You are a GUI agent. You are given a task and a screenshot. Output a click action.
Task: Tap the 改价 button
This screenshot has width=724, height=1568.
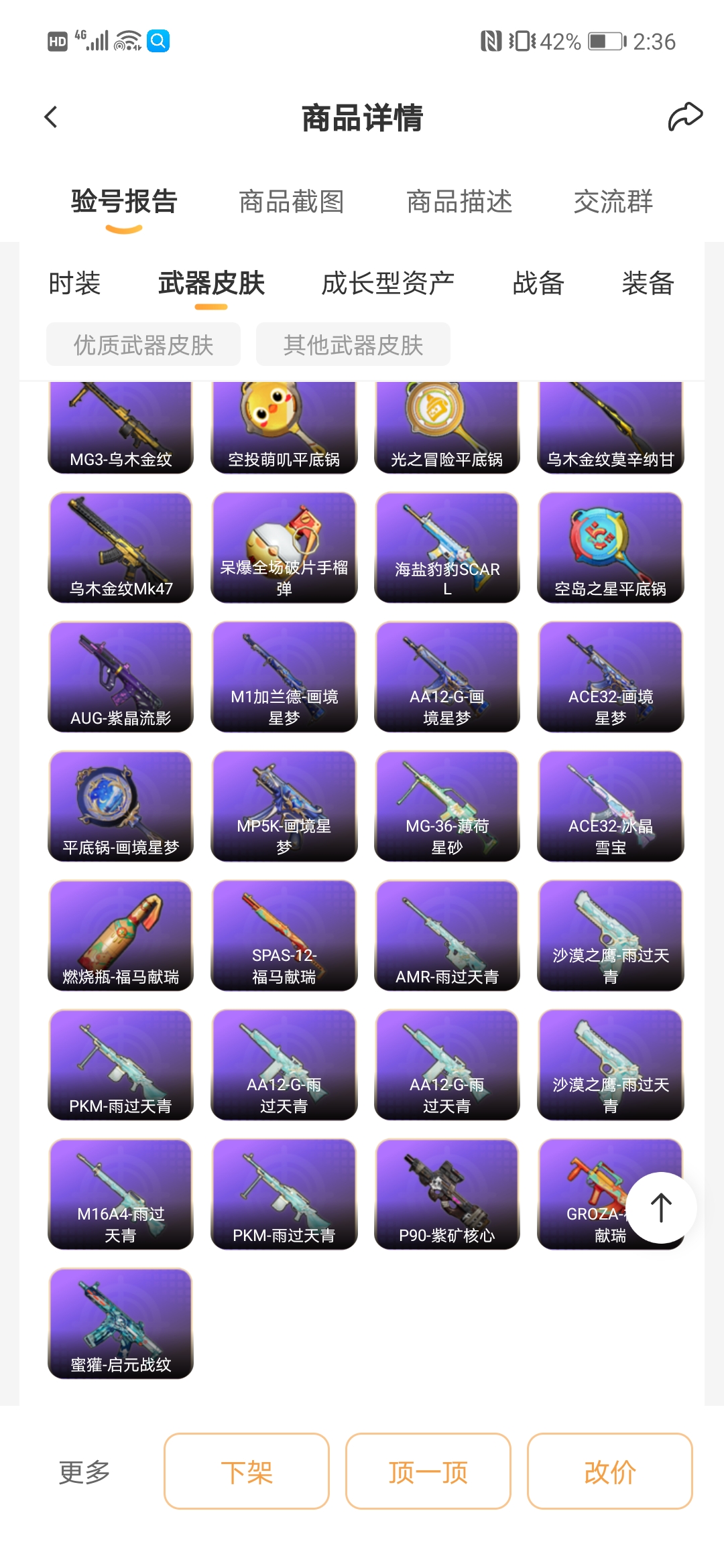click(610, 1472)
